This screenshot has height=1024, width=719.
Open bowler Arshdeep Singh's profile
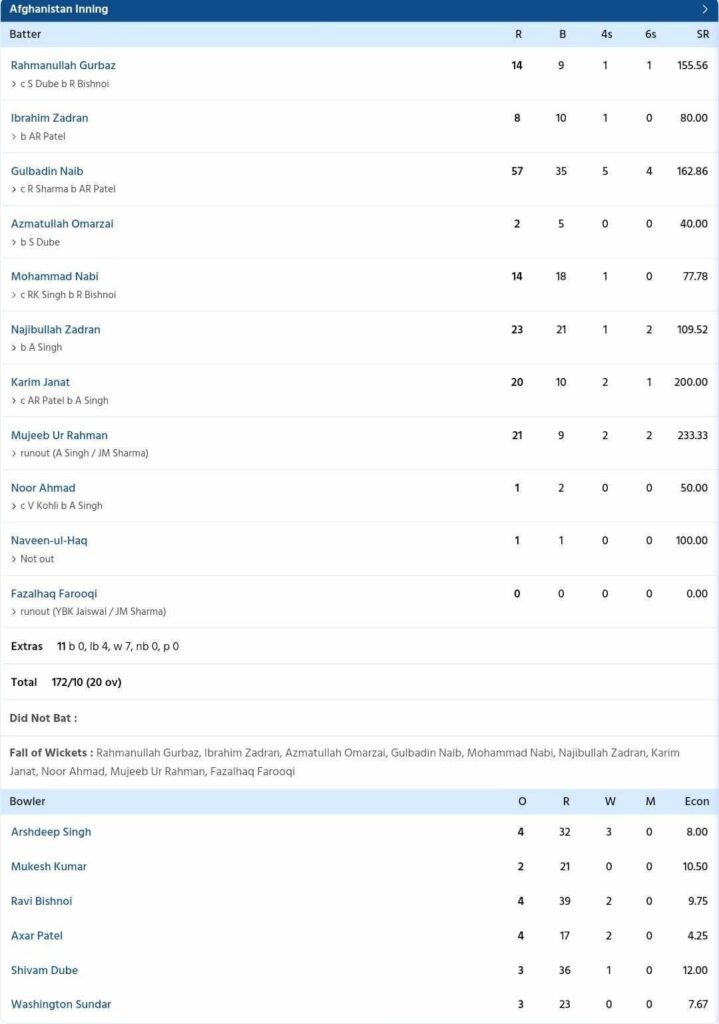point(51,832)
